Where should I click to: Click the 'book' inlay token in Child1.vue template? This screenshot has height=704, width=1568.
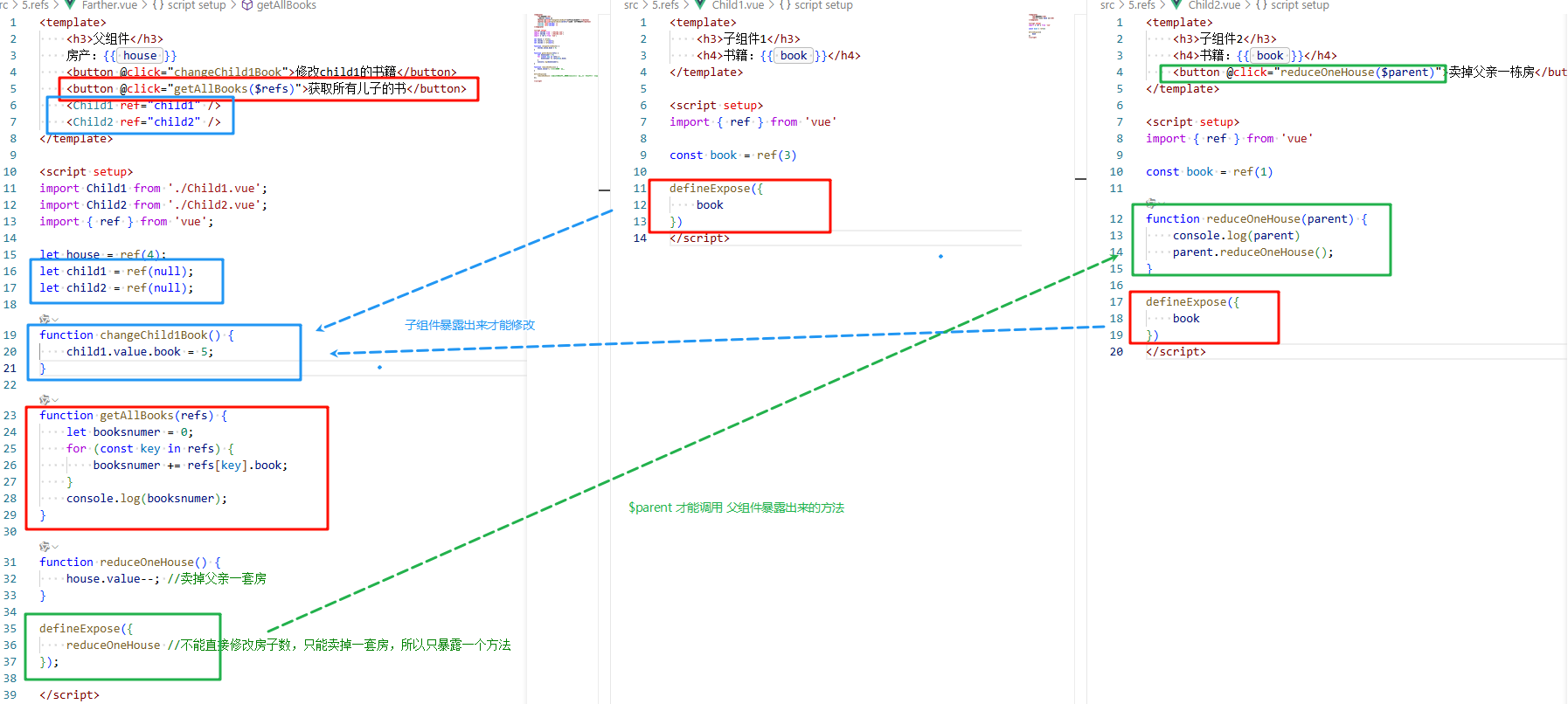coord(794,56)
